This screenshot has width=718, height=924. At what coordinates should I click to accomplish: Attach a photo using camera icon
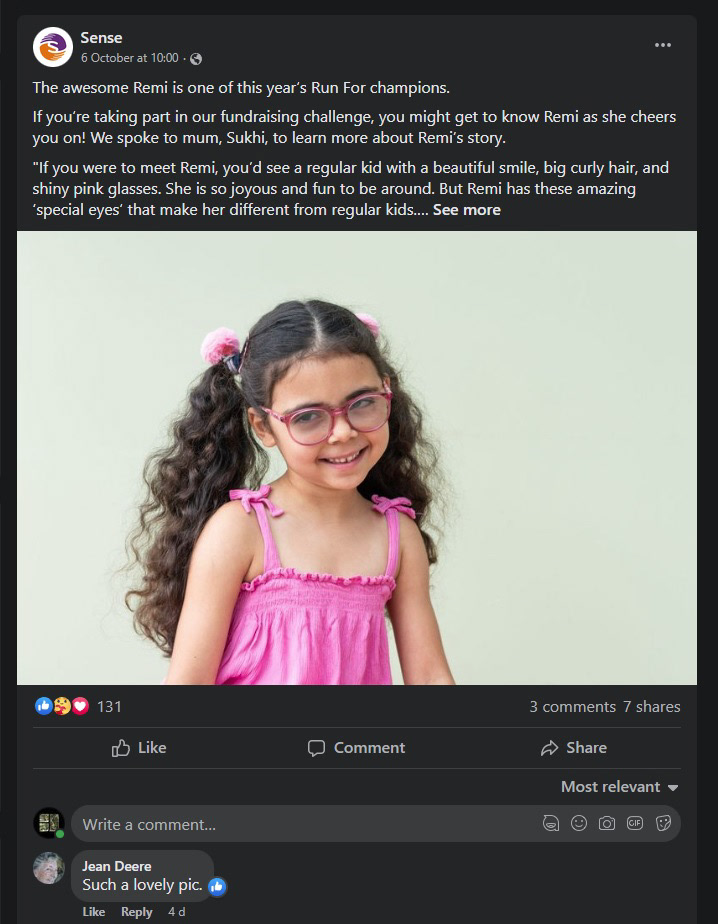tap(607, 823)
